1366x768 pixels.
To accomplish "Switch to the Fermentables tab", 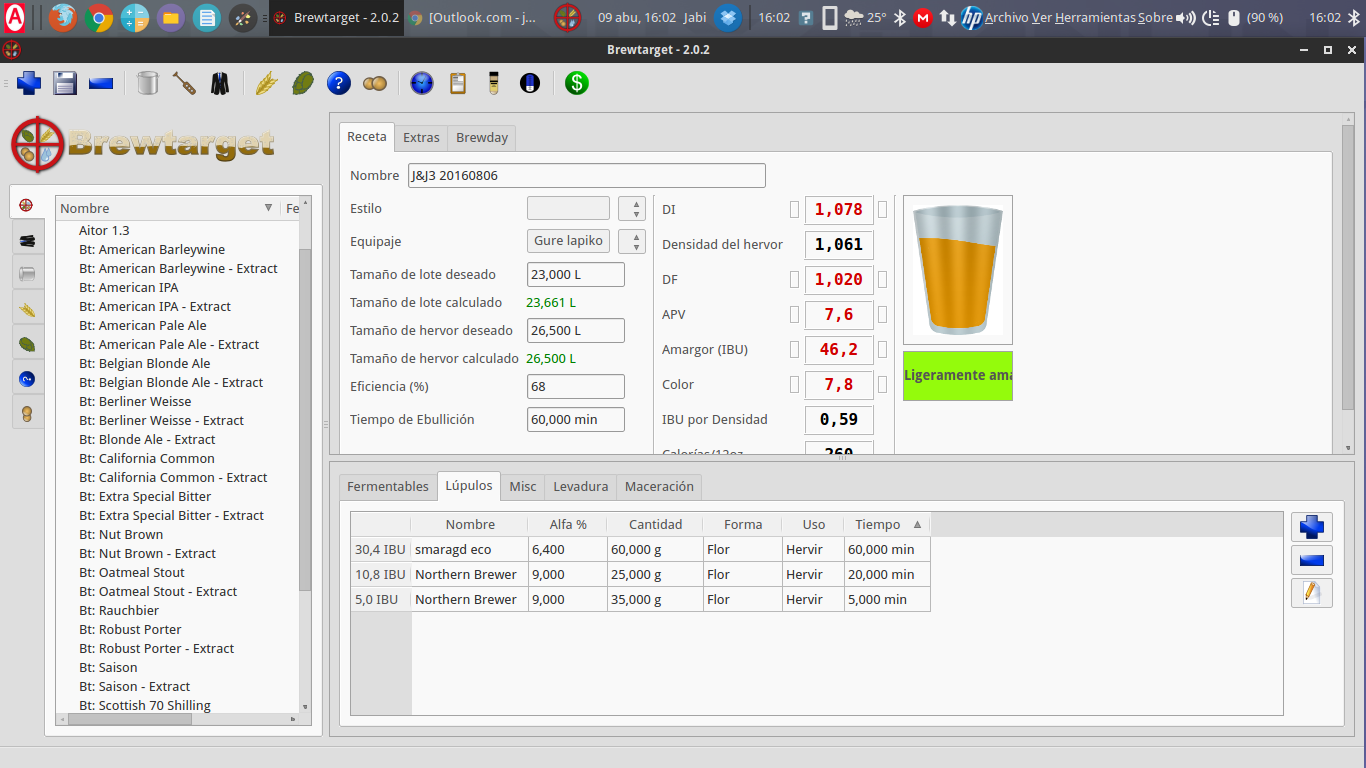I will (x=387, y=487).
